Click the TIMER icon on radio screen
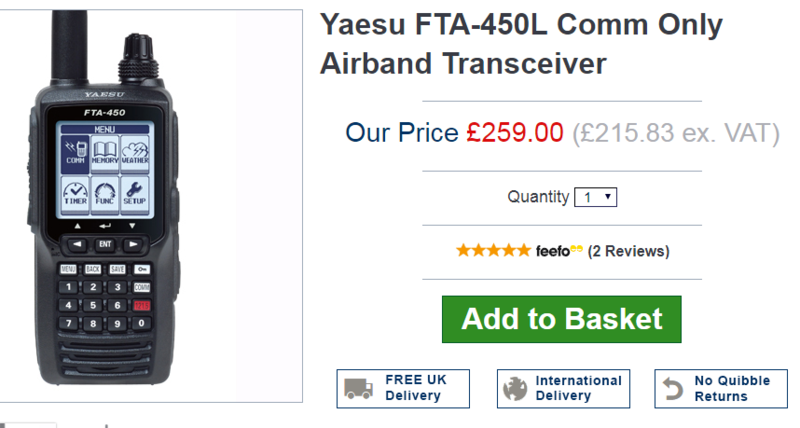 76,195
